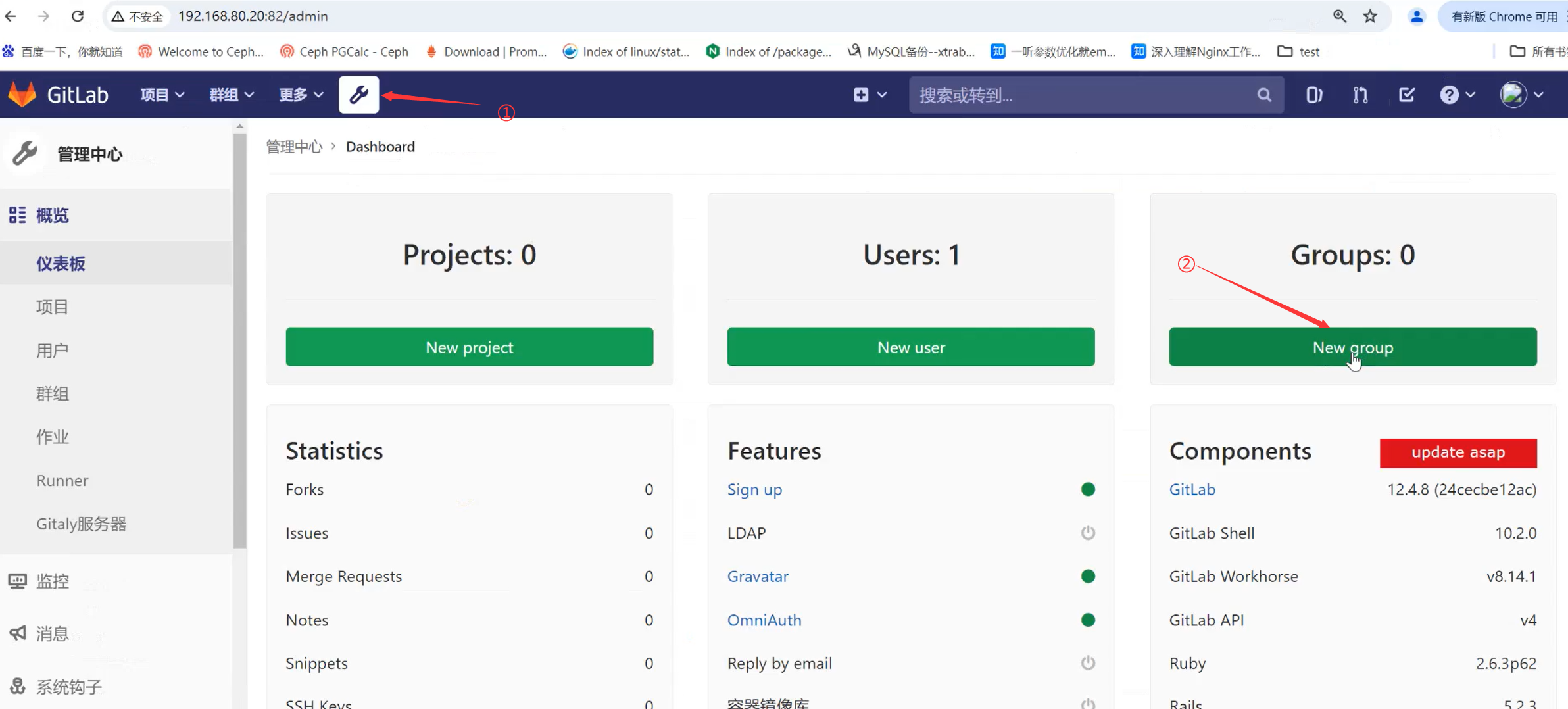Toggle the Reply by email power icon
Viewport: 1568px width, 709px height.
pyautogui.click(x=1088, y=663)
